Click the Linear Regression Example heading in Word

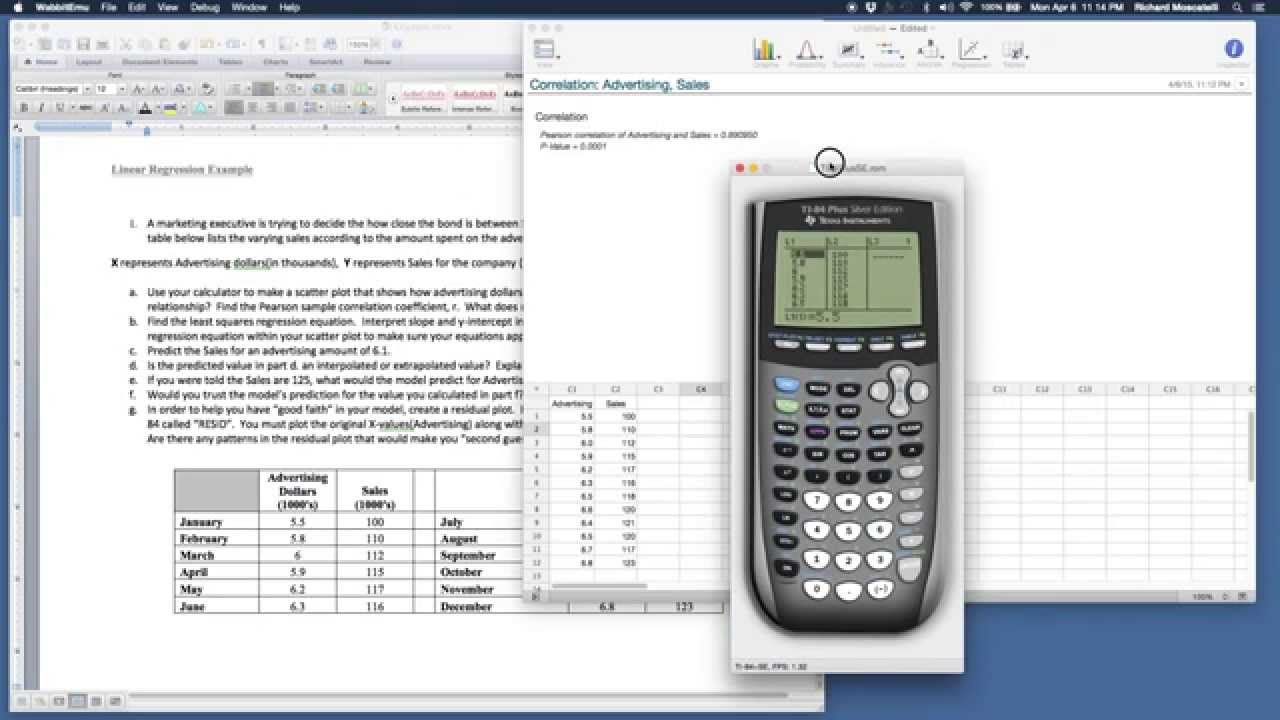tap(182, 170)
